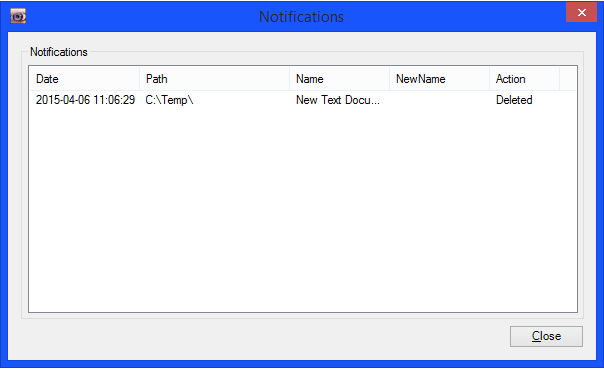Click the Action column header
The height and width of the screenshot is (369, 604).
pos(524,79)
